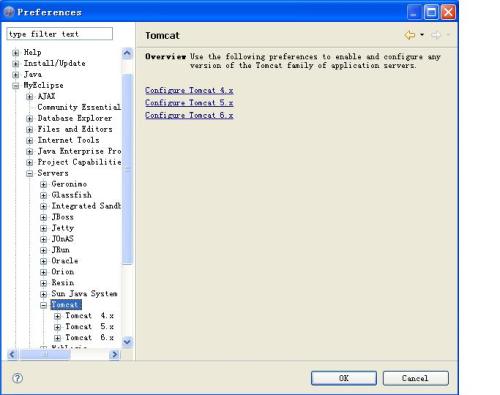Viewport: 500px width, 395px height.
Task: Expand the JOnAS server node
Action: (43, 240)
